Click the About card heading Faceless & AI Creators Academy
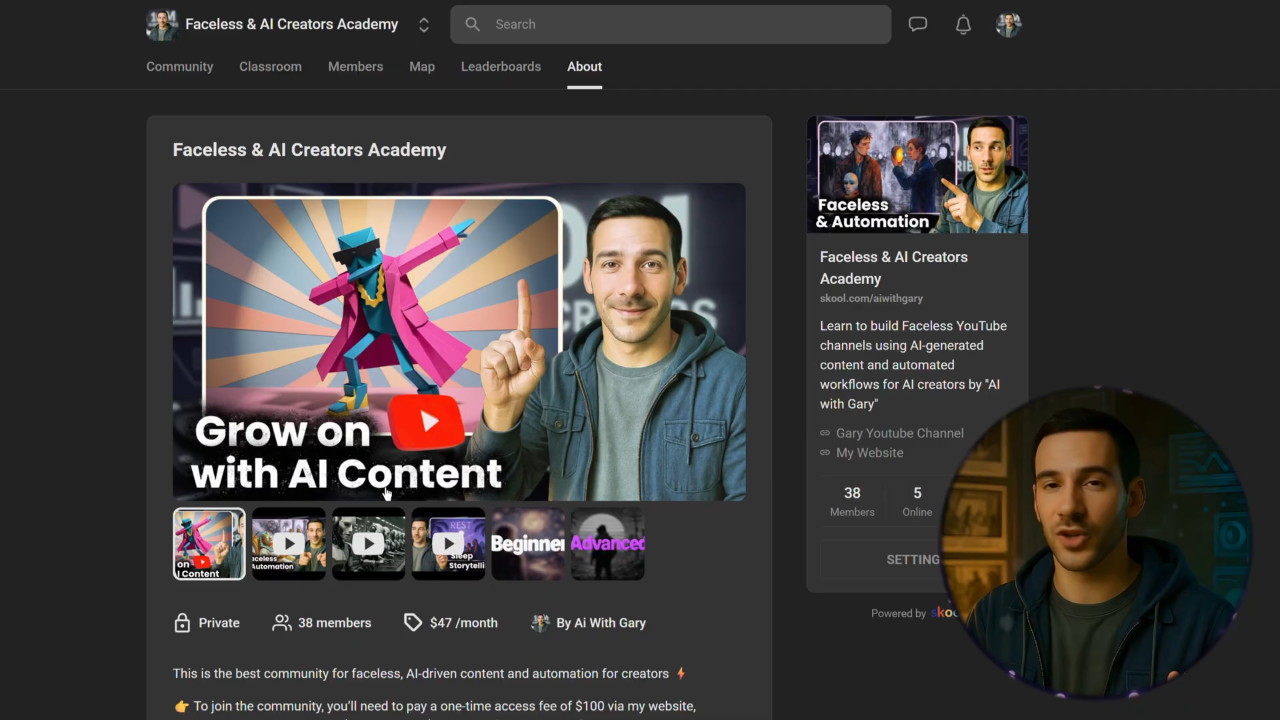 (x=310, y=150)
